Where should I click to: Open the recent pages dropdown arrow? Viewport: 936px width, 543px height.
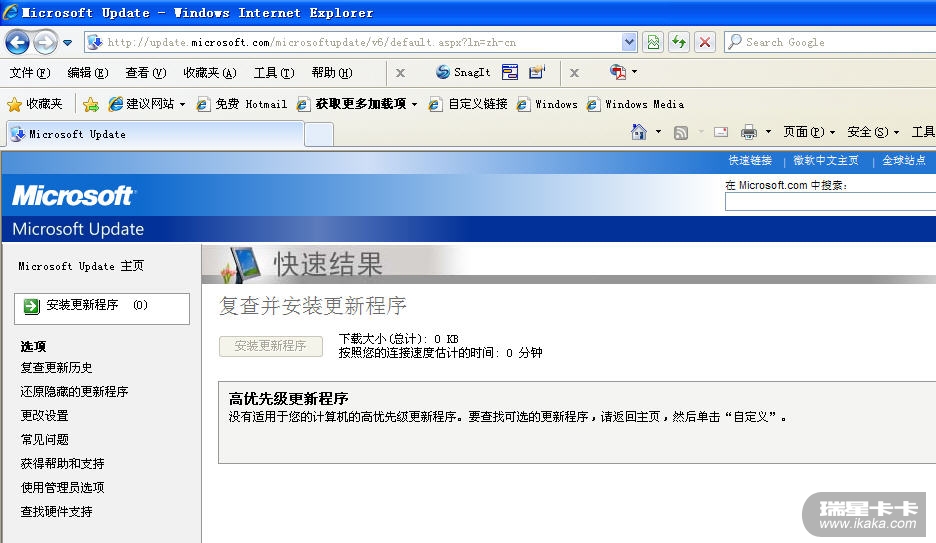pos(67,43)
